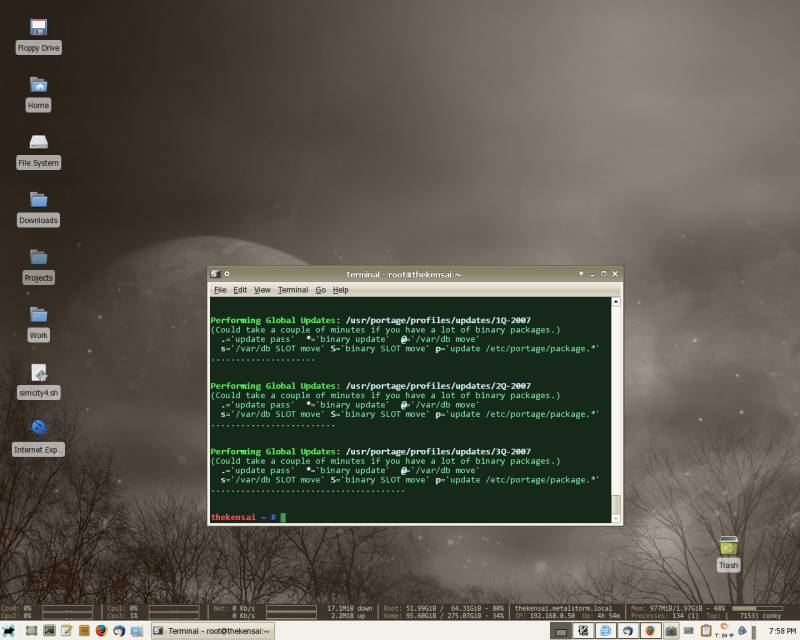Click the terminal scrollbar up arrow
Image resolution: width=800 pixels, height=640 pixels.
tap(616, 302)
